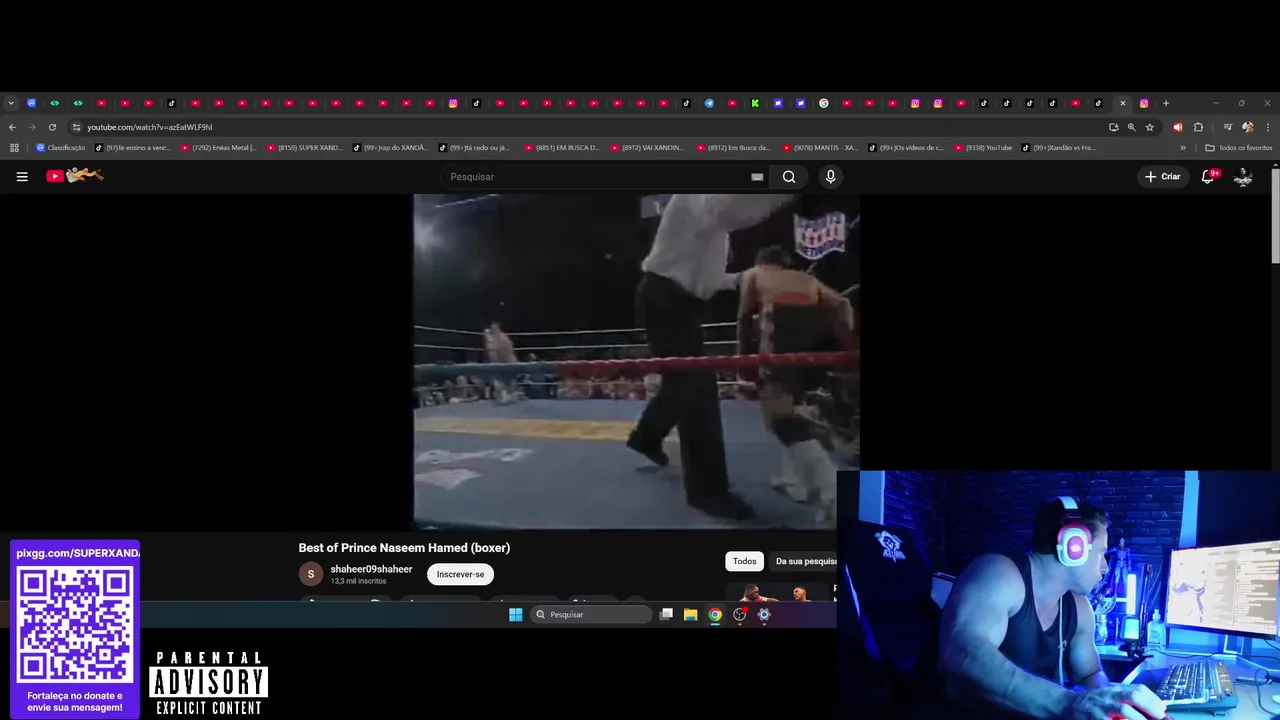Switch to the last Instagram tab

tap(1144, 103)
